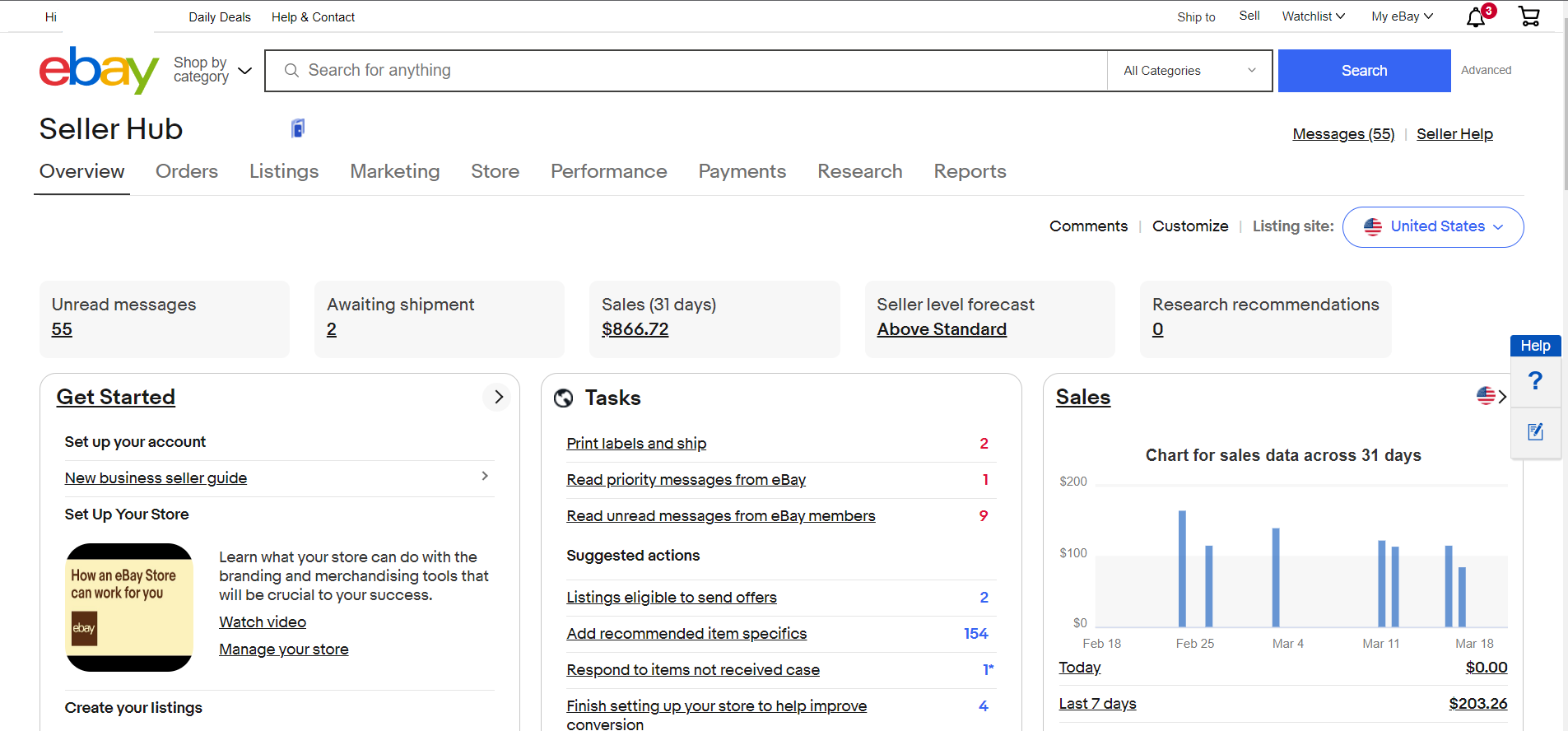Click the eBay logo
Screen dimensions: 1568x731
coord(99,70)
